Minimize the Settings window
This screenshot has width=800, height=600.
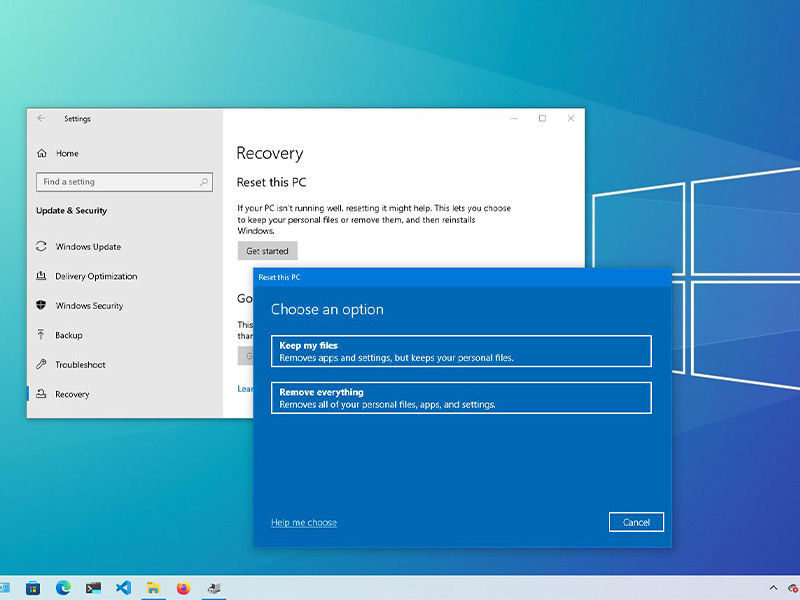514,118
